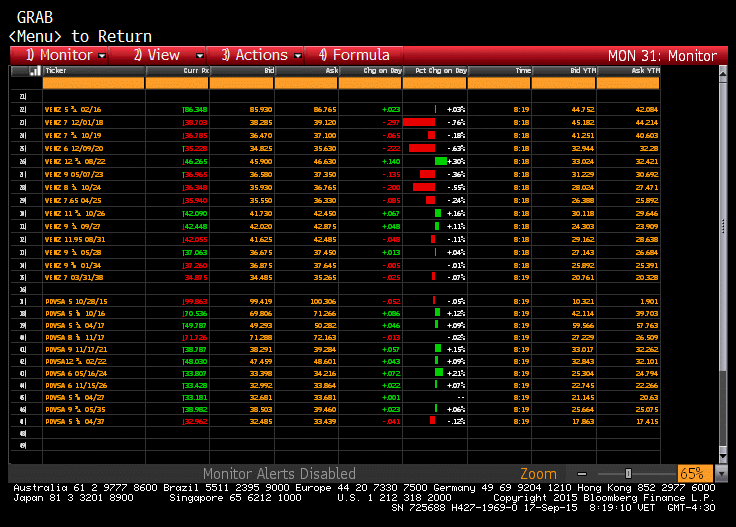This screenshot has width=736, height=527.
Task: Click the Monitor Alerts Disabled status text
Action: coord(279,474)
